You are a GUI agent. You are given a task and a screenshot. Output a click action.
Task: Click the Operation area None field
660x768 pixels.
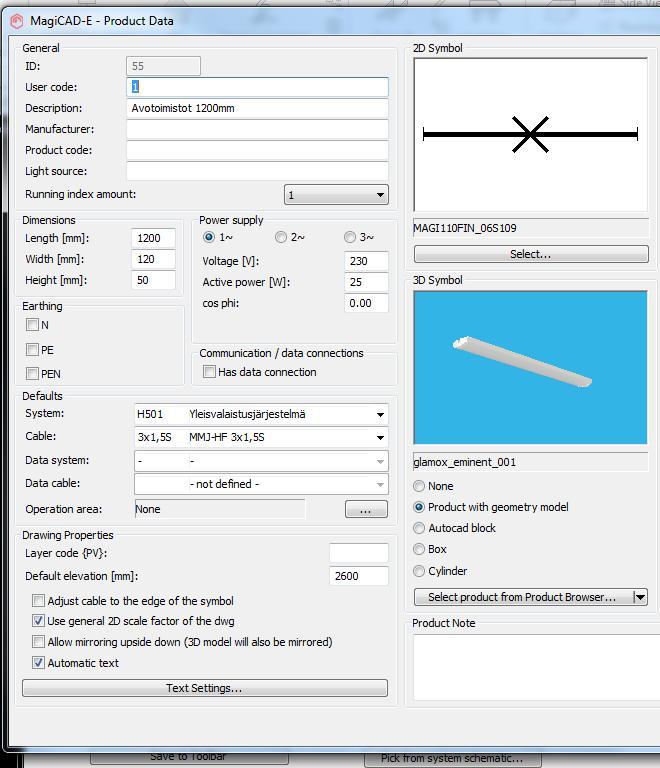coord(220,509)
